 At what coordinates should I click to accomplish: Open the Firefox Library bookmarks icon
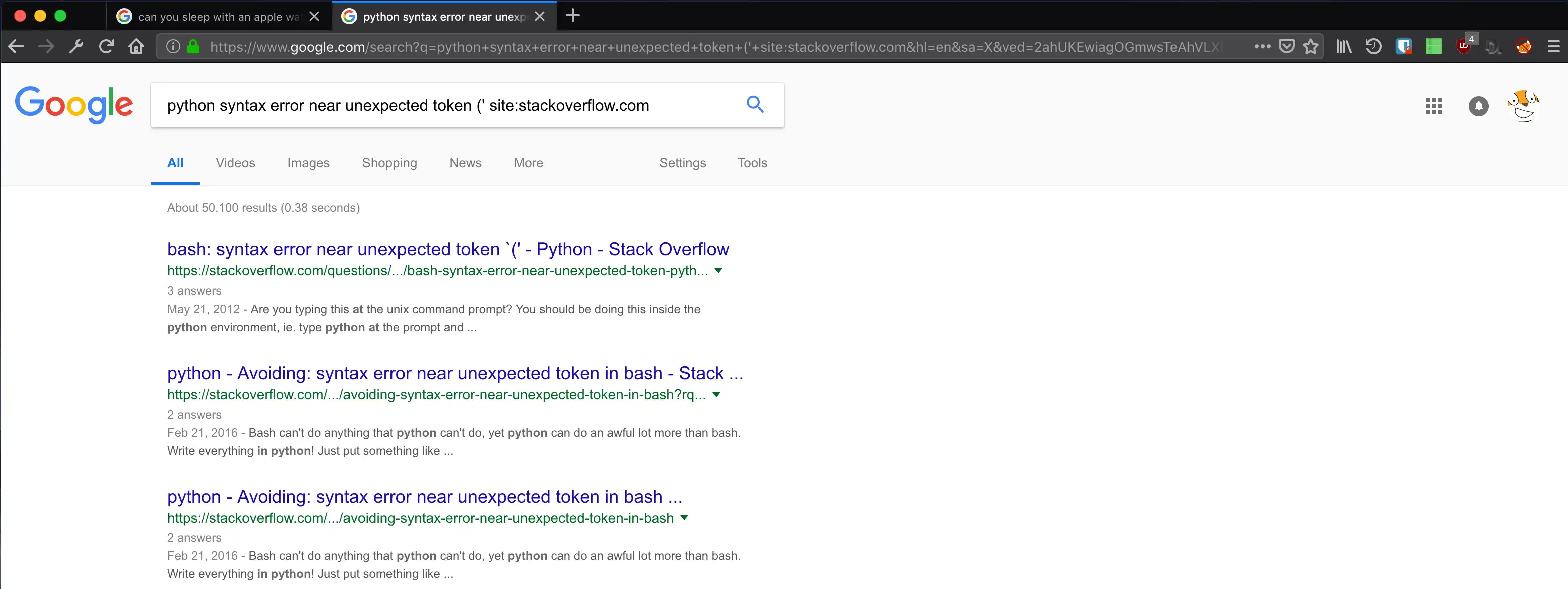pyautogui.click(x=1343, y=46)
